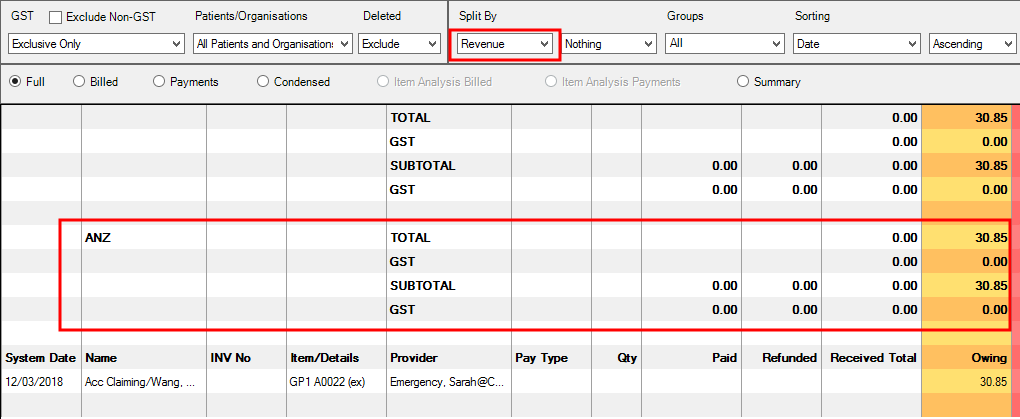Select the Emergency, Sarah provider cell
This screenshot has height=419, width=1020.
pos(448,382)
